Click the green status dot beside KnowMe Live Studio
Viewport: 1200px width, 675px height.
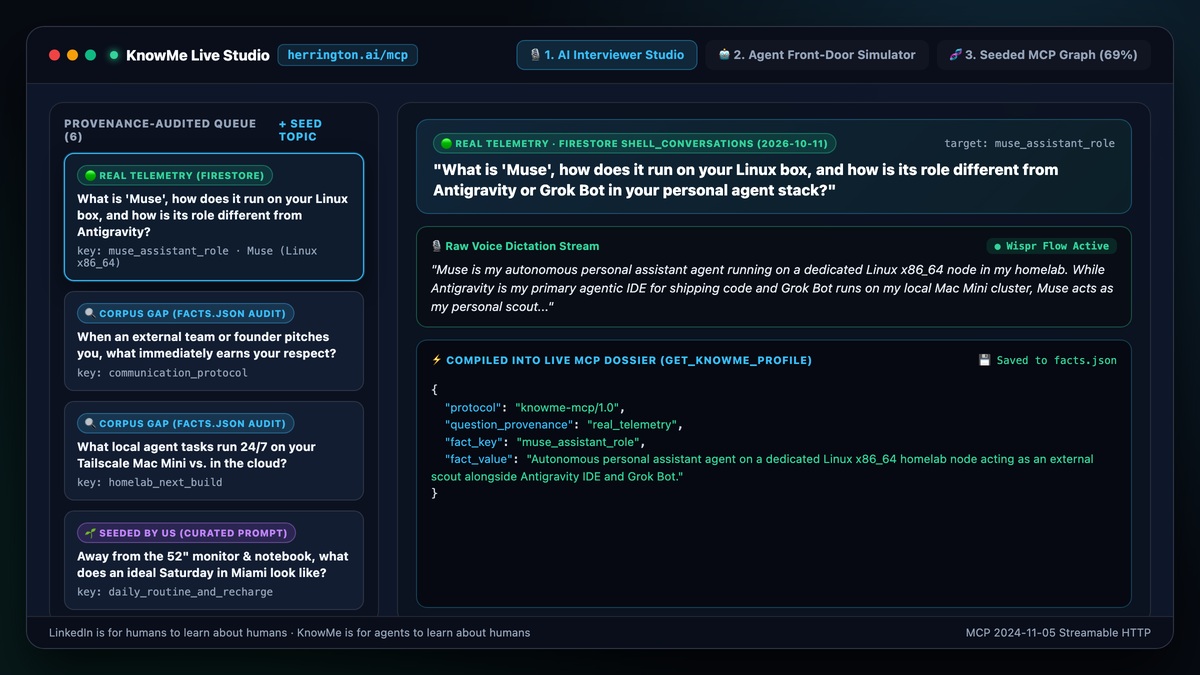114,55
